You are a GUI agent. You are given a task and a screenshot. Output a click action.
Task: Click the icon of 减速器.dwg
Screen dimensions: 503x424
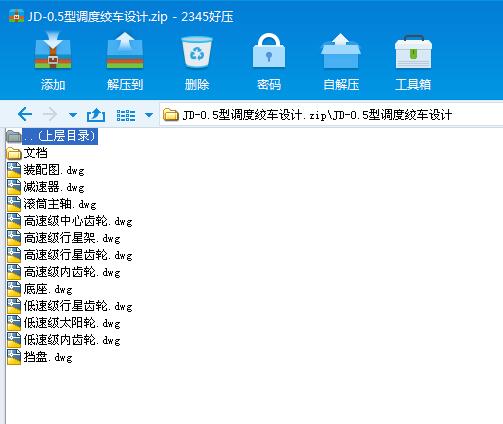(14, 187)
